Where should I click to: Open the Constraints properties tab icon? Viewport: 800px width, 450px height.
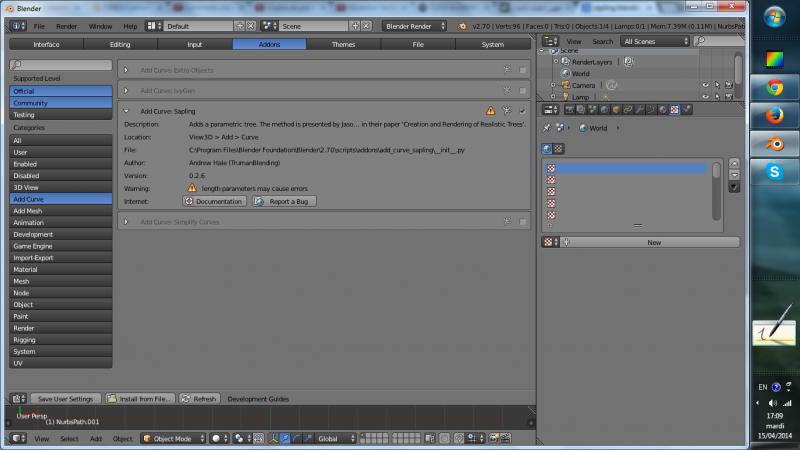tap(628, 110)
